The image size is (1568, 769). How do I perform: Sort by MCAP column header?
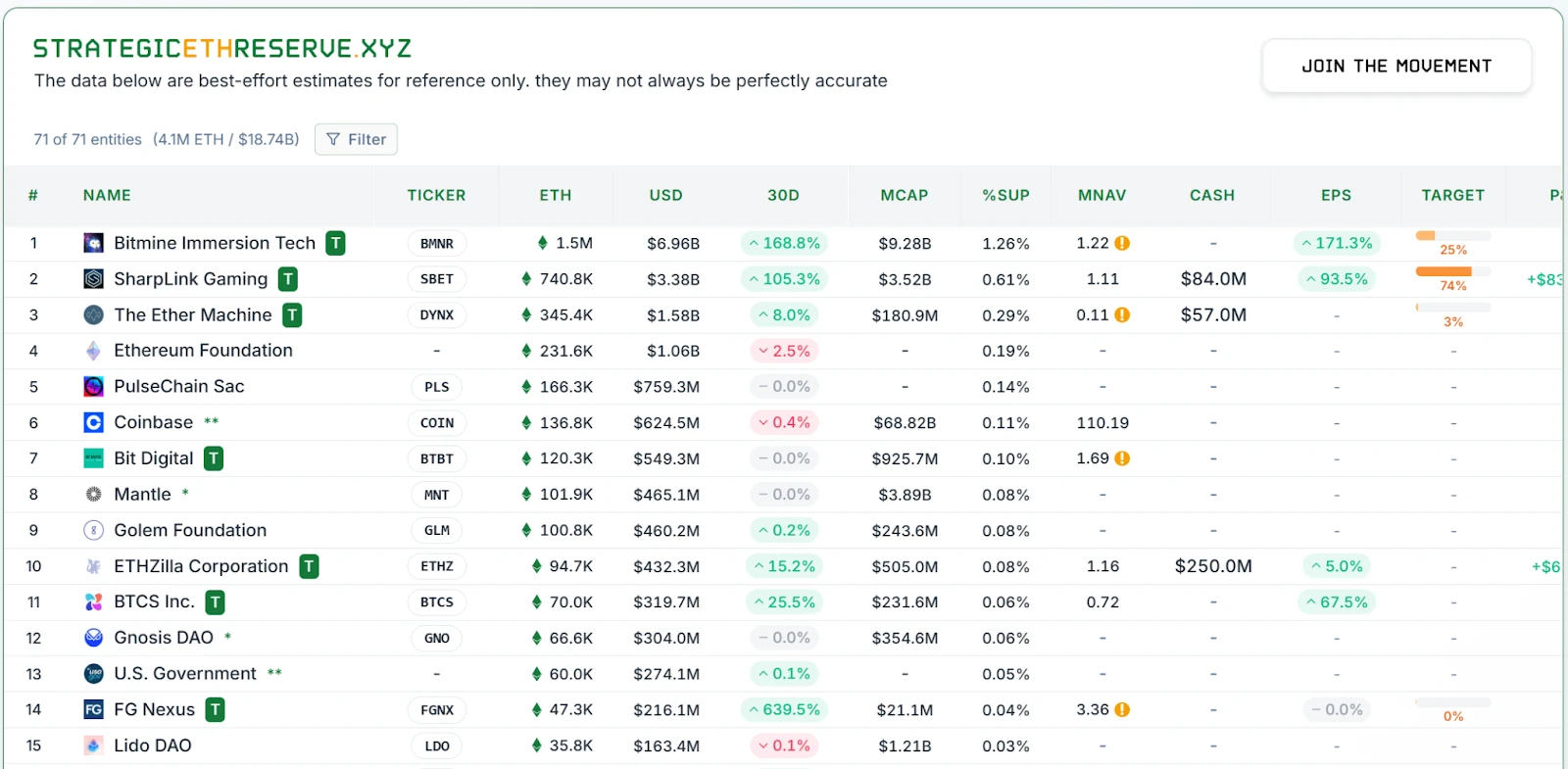tap(904, 195)
